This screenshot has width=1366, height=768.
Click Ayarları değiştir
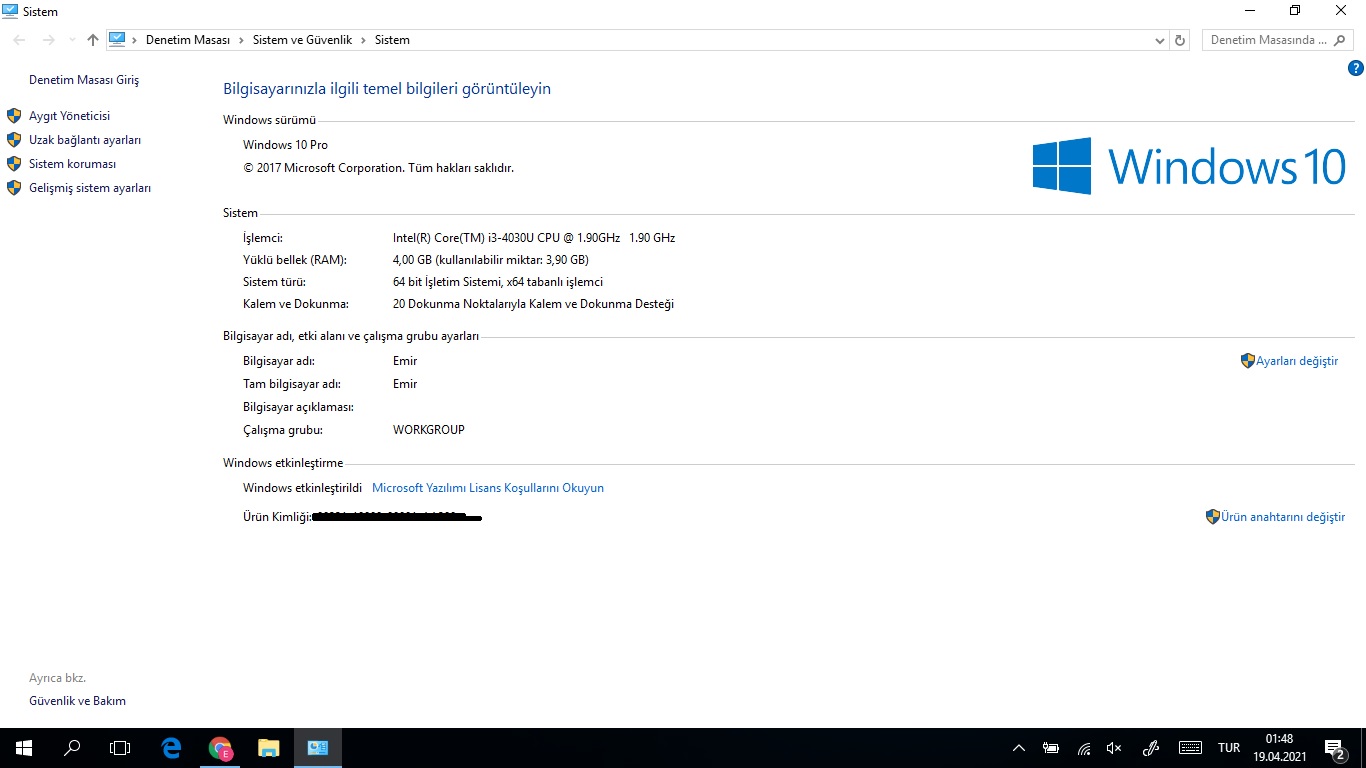tap(1297, 361)
